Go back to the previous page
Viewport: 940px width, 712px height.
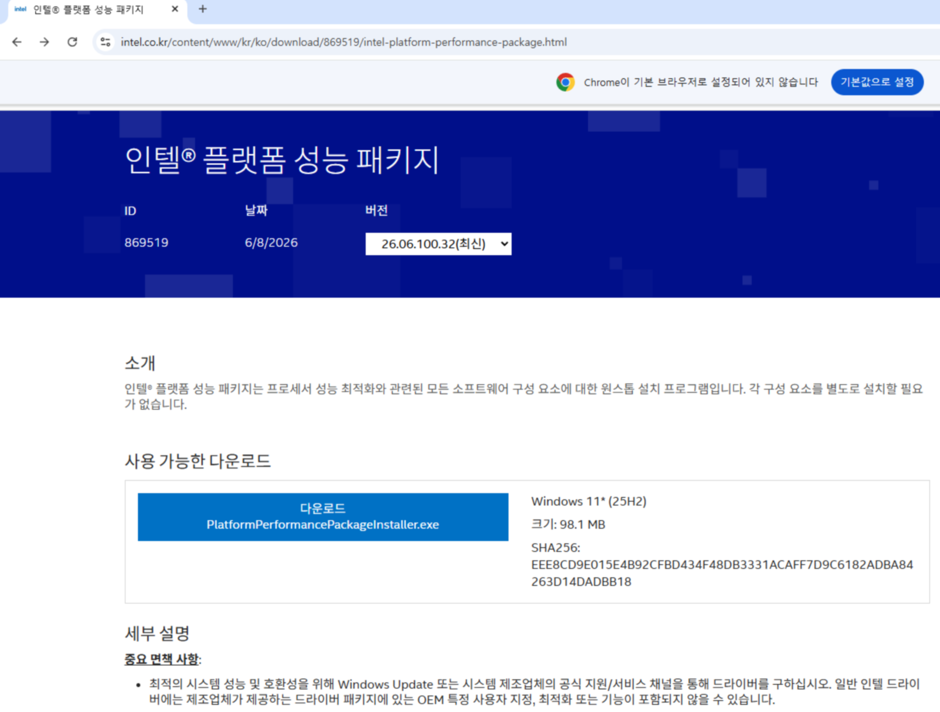(17, 42)
